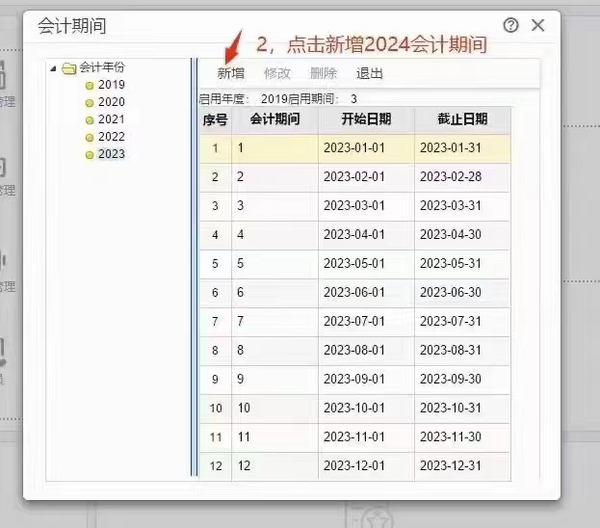
Task: Click the 新增 toolbar button
Action: tap(231, 73)
